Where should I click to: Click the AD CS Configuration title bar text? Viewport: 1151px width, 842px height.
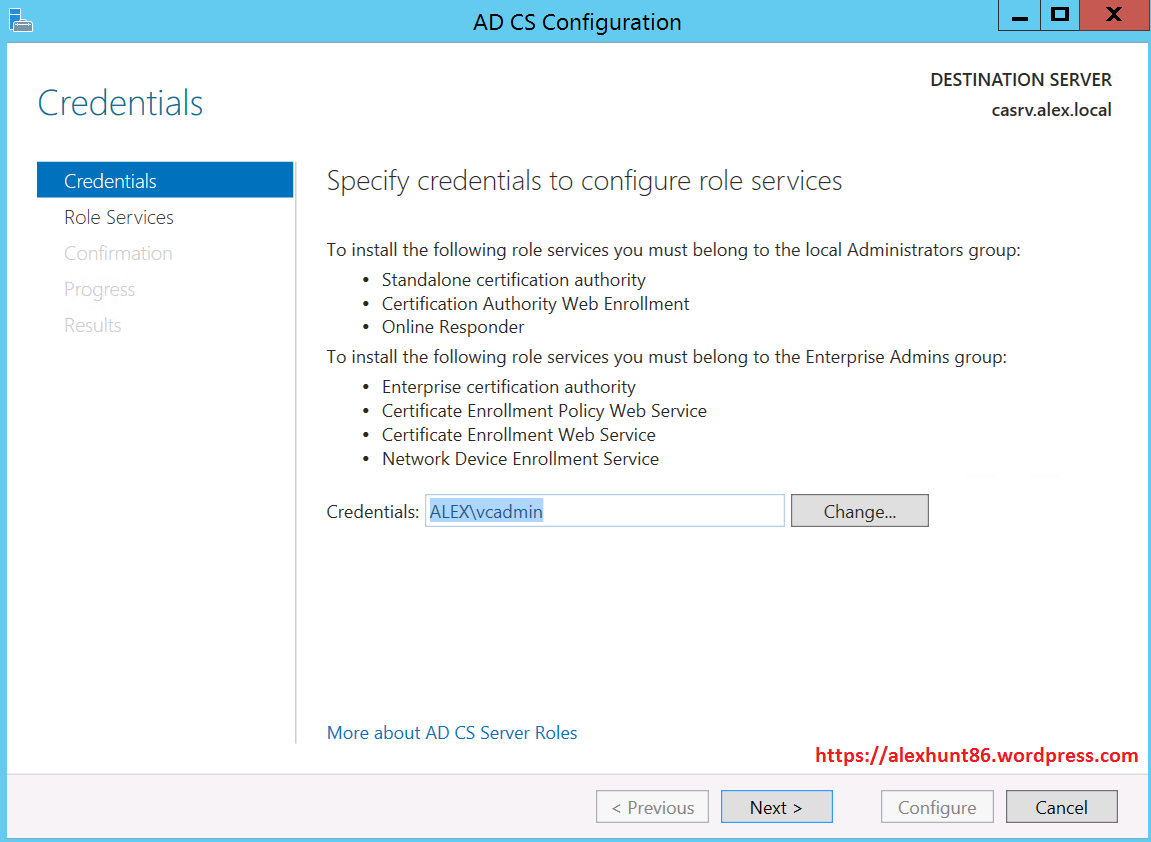577,22
